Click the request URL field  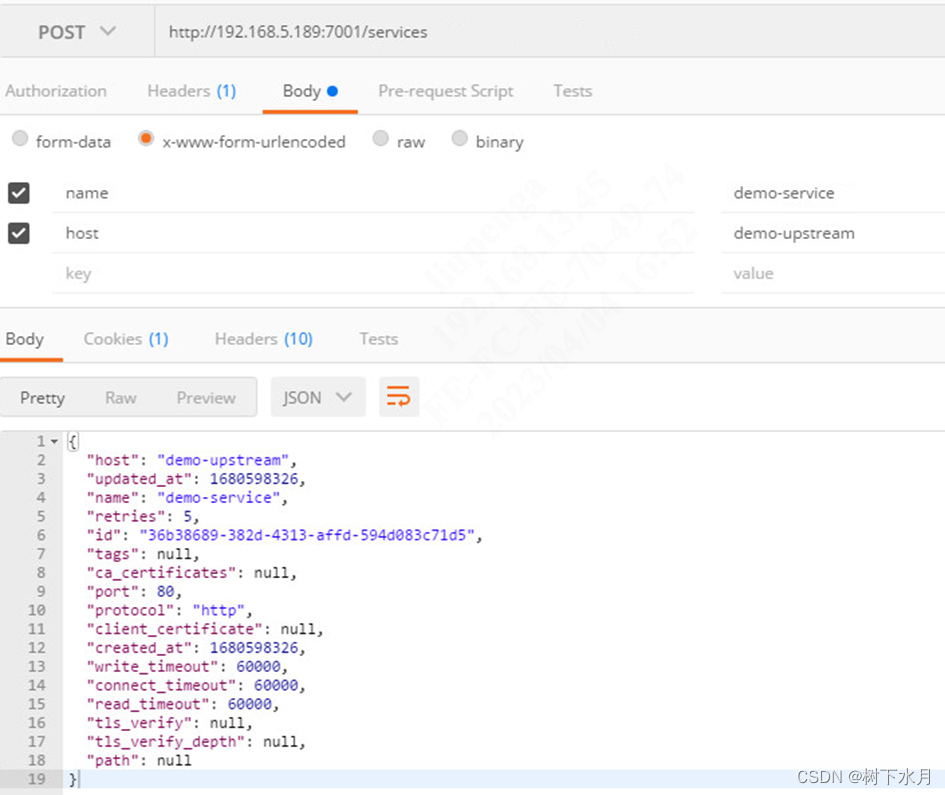coord(548,32)
